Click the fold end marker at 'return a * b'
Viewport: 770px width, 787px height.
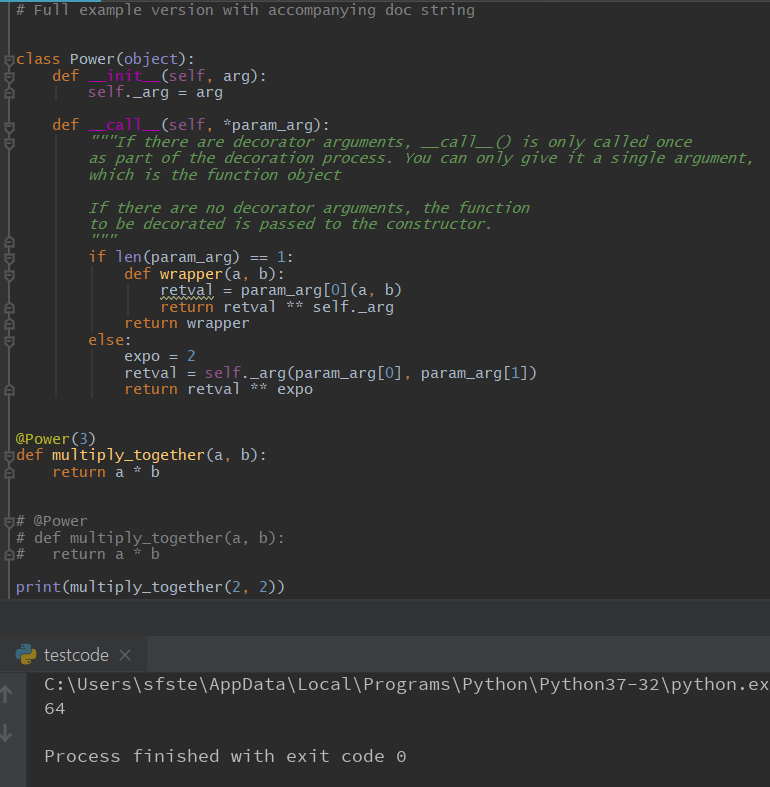click(x=9, y=473)
